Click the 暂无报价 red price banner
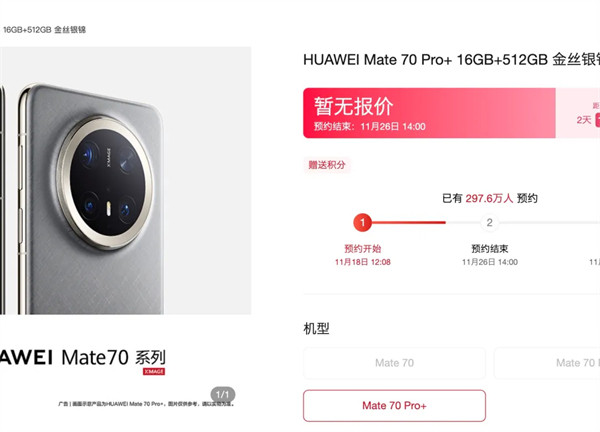Image resolution: width=600 pixels, height=432 pixels. [429, 113]
